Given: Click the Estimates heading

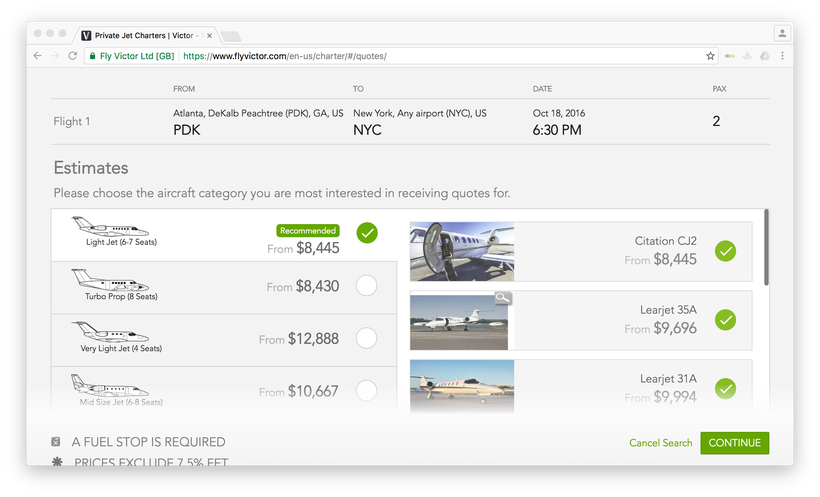Looking at the screenshot, I should point(91,168).
